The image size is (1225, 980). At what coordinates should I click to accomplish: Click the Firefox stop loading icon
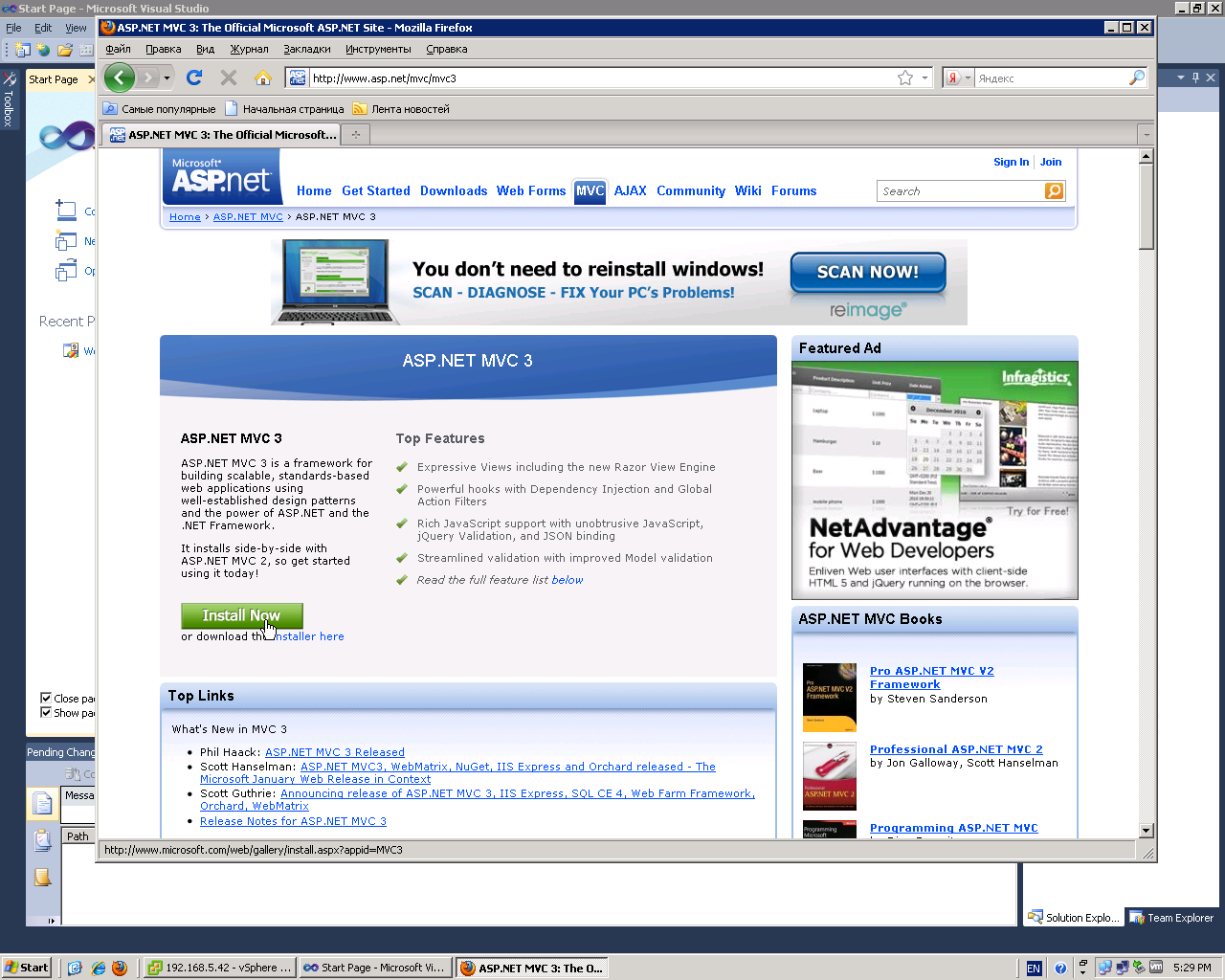(229, 78)
